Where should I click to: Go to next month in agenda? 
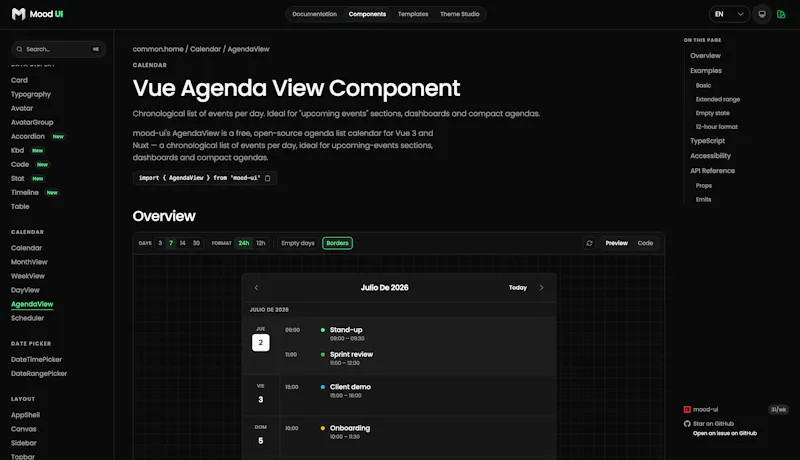[x=541, y=288]
